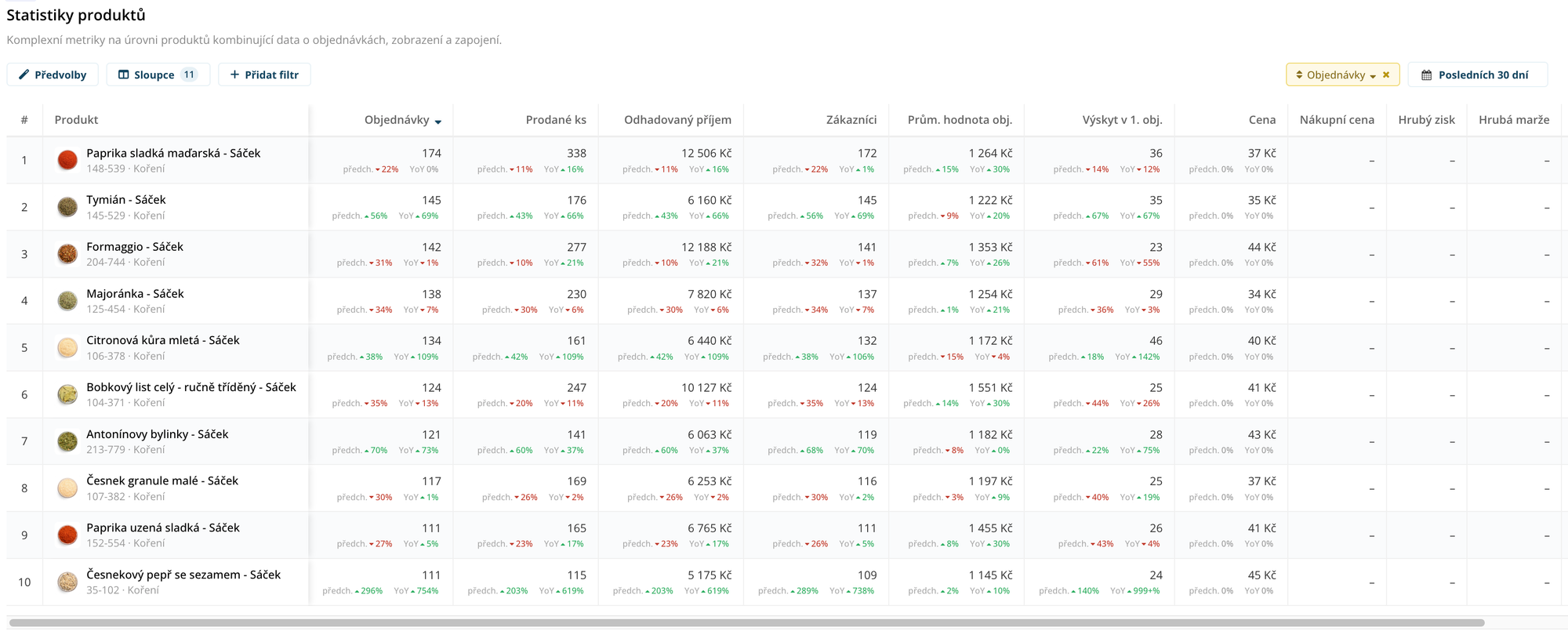Click the Citronová kůra mletá product image
The width and height of the screenshot is (1568, 631).
point(67,348)
